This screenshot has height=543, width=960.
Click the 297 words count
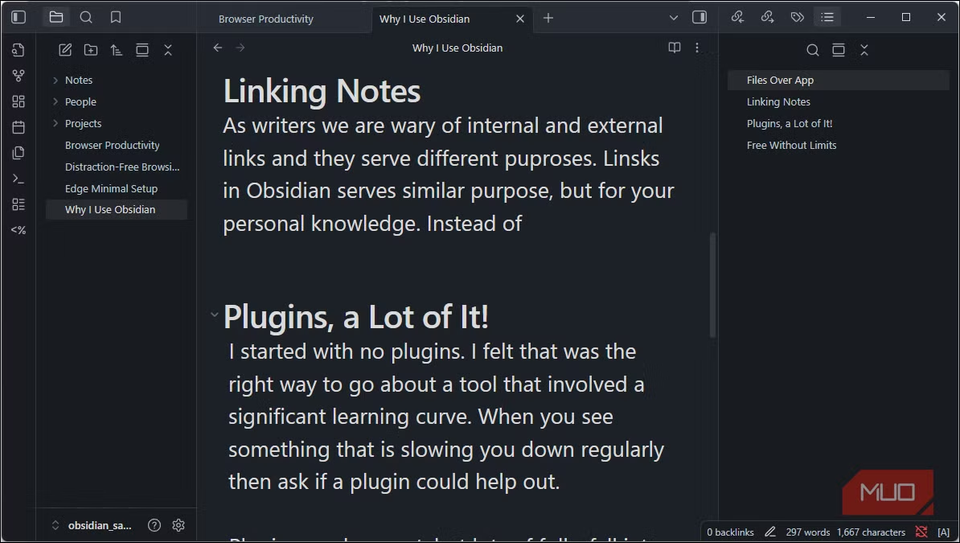[x=808, y=532]
